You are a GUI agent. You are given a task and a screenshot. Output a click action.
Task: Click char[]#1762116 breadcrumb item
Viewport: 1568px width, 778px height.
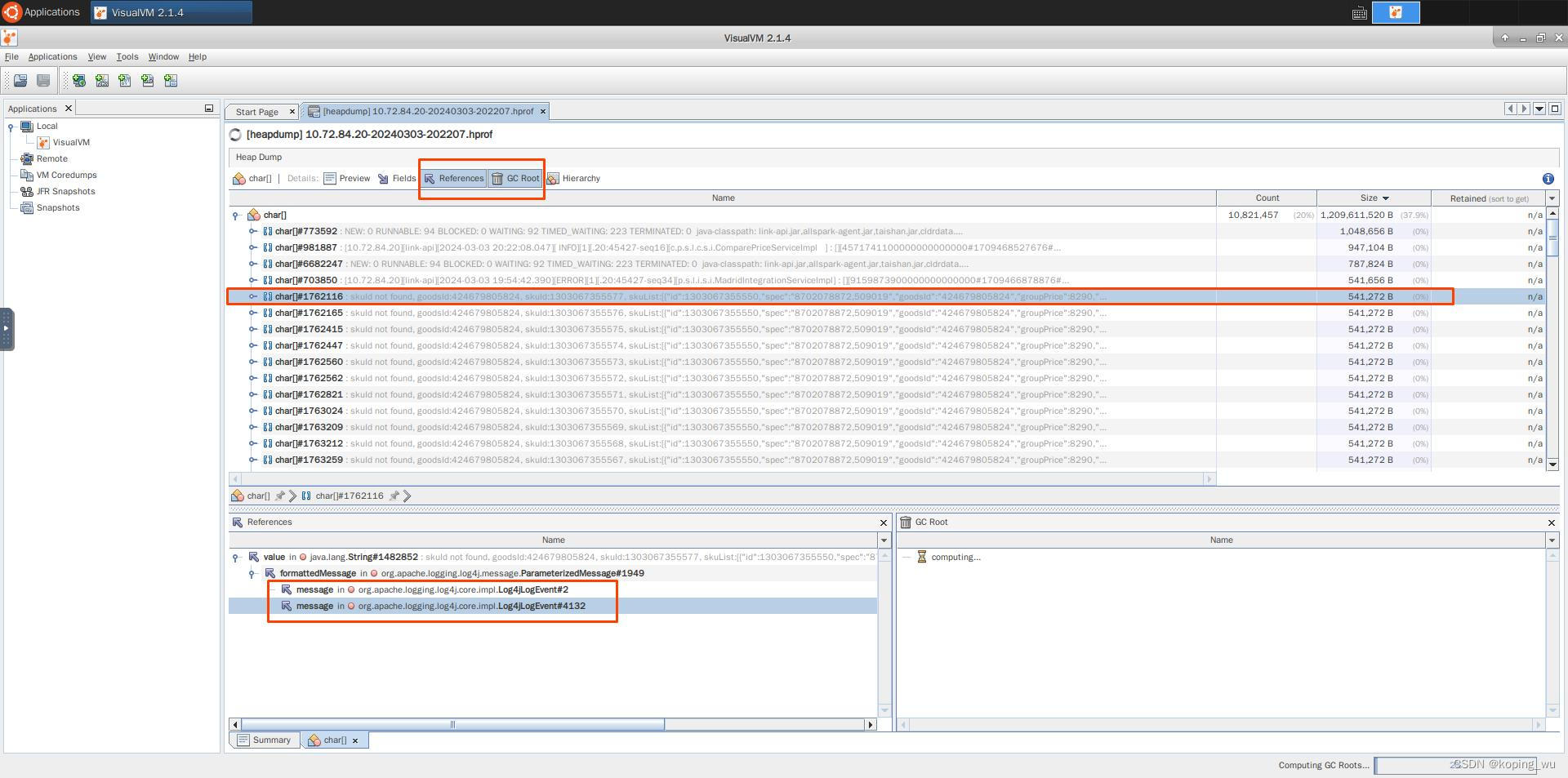coord(342,496)
